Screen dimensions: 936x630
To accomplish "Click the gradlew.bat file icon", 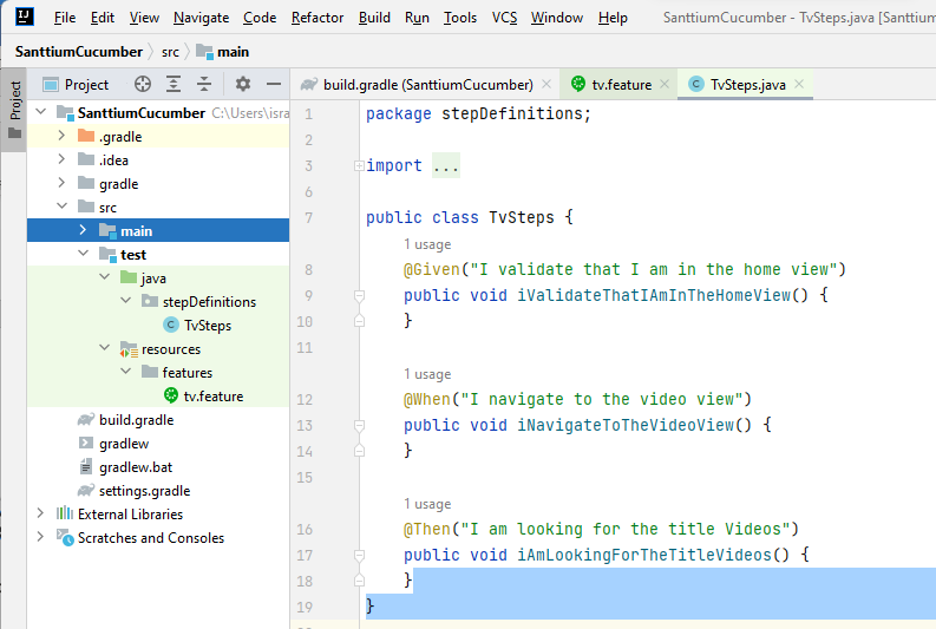I will click(86, 466).
